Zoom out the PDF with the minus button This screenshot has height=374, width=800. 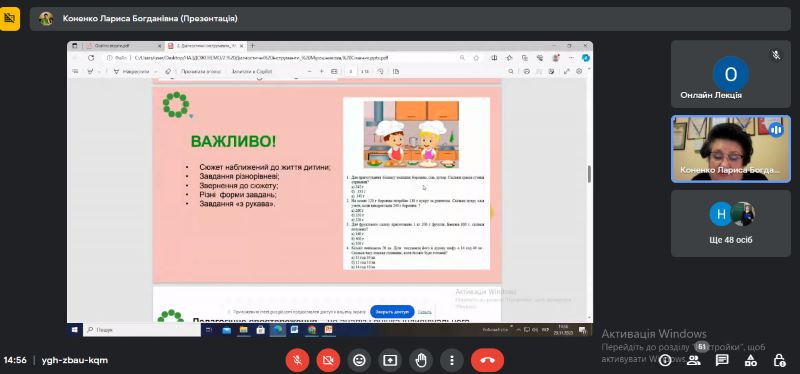pyautogui.click(x=309, y=71)
